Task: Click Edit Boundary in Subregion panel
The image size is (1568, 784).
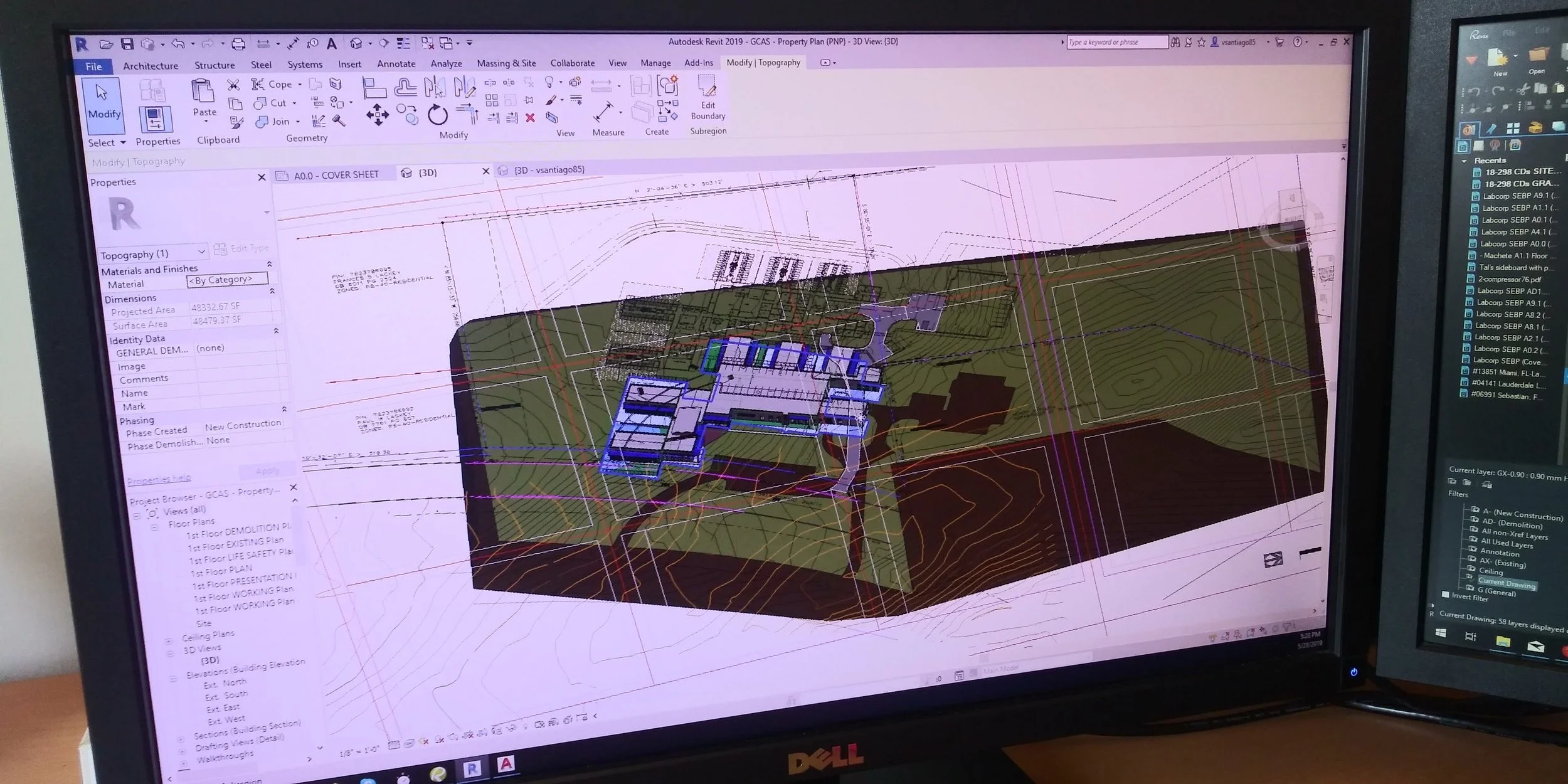Action: 707,97
